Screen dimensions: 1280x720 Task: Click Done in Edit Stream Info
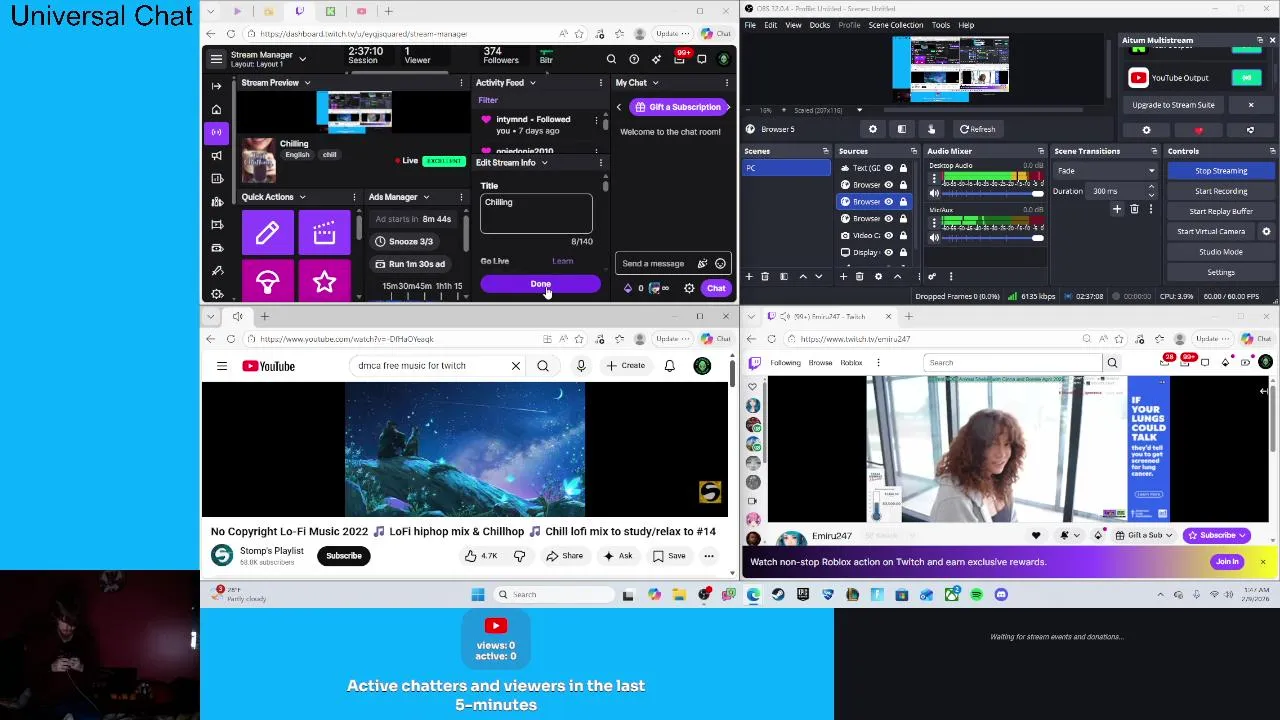[x=540, y=285]
